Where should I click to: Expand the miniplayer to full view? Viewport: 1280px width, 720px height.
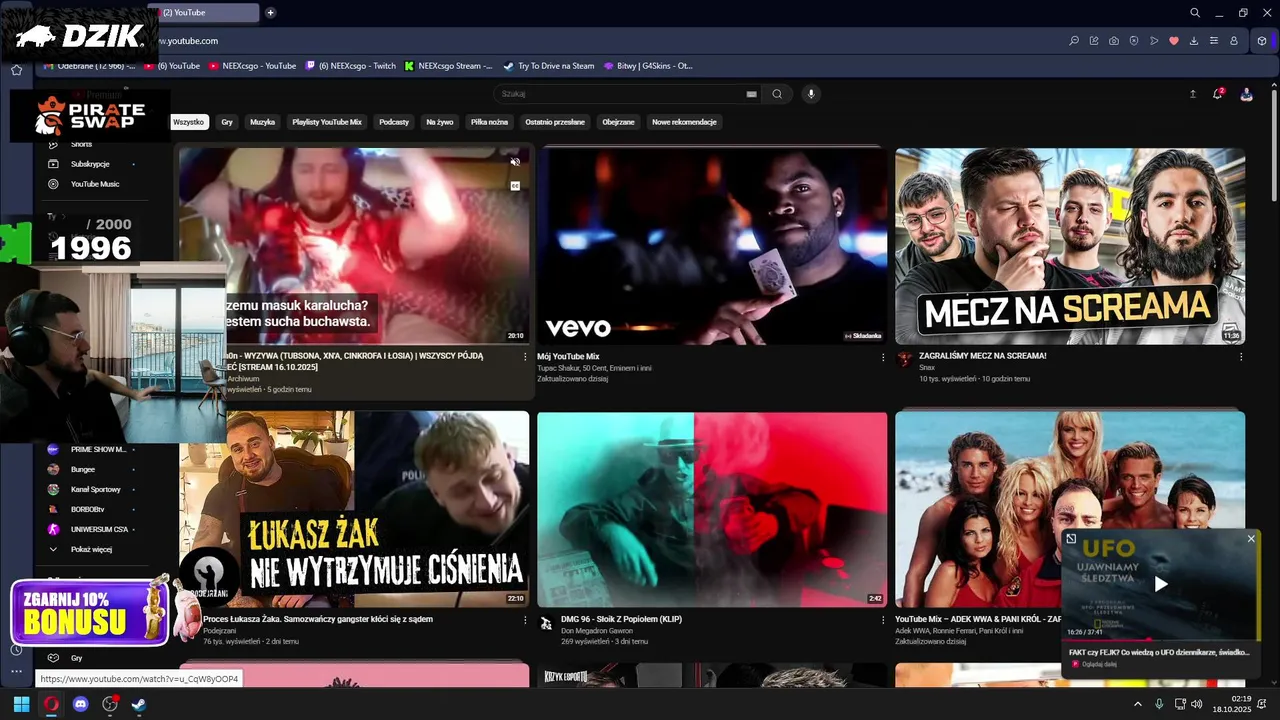pyautogui.click(x=1071, y=539)
